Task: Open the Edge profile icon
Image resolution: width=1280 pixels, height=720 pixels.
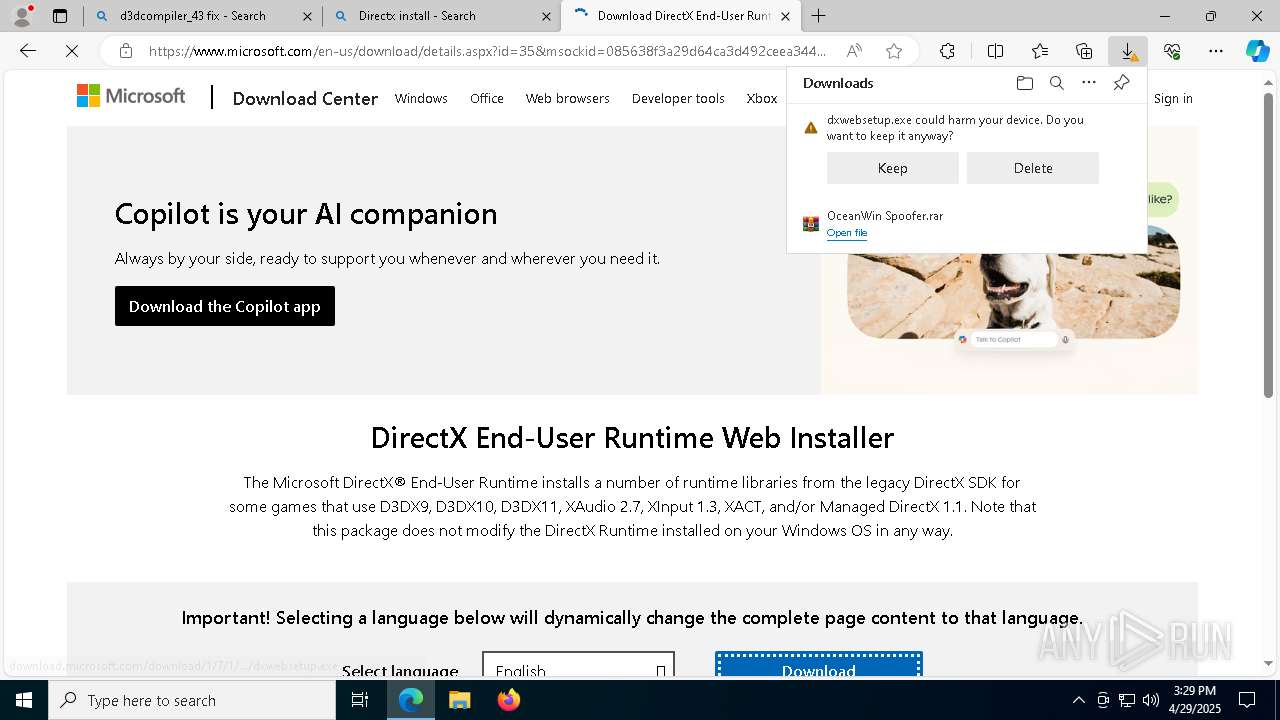Action: 21,15
